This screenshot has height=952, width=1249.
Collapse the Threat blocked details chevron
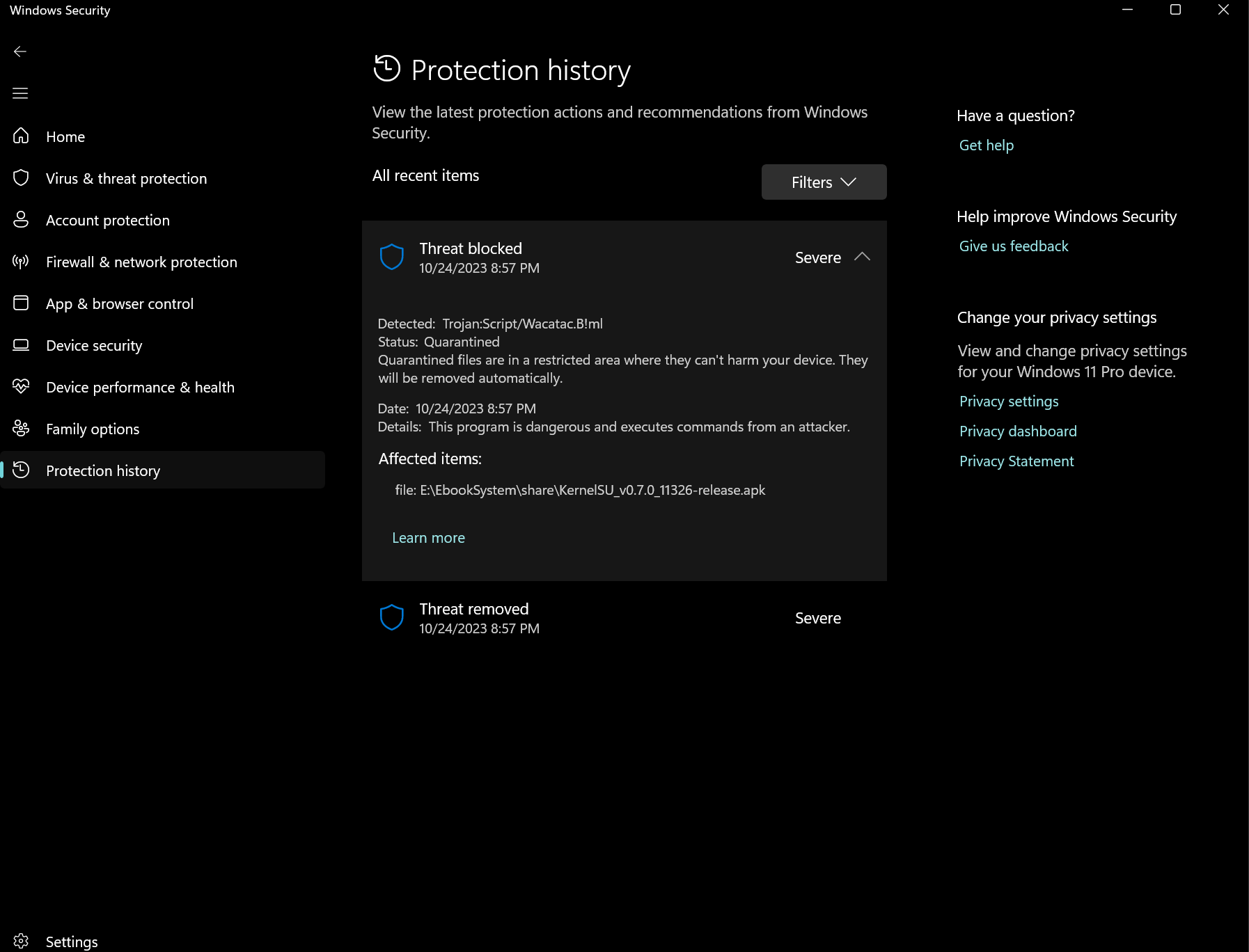[863, 257]
